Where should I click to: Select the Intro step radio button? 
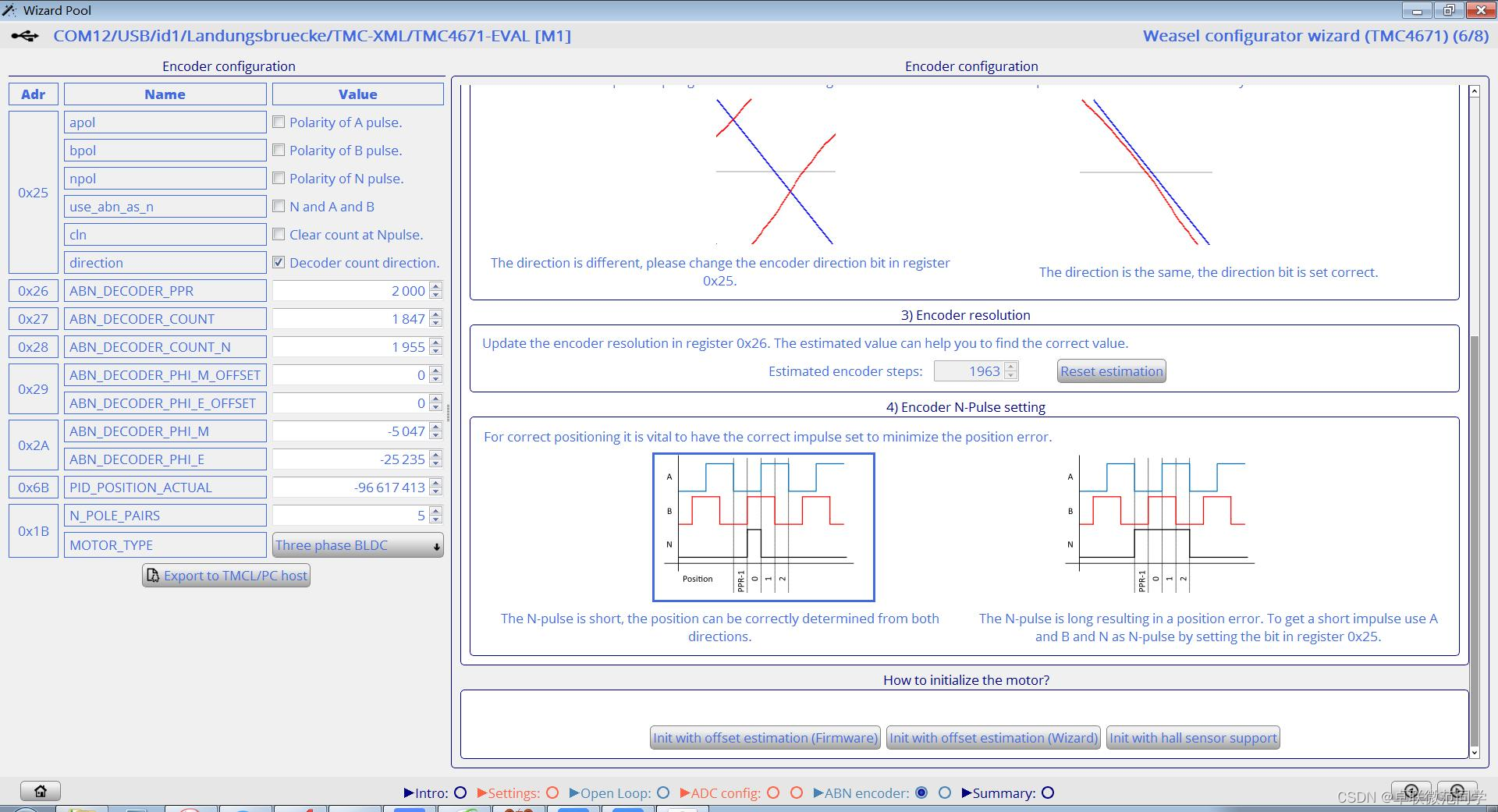coord(460,792)
